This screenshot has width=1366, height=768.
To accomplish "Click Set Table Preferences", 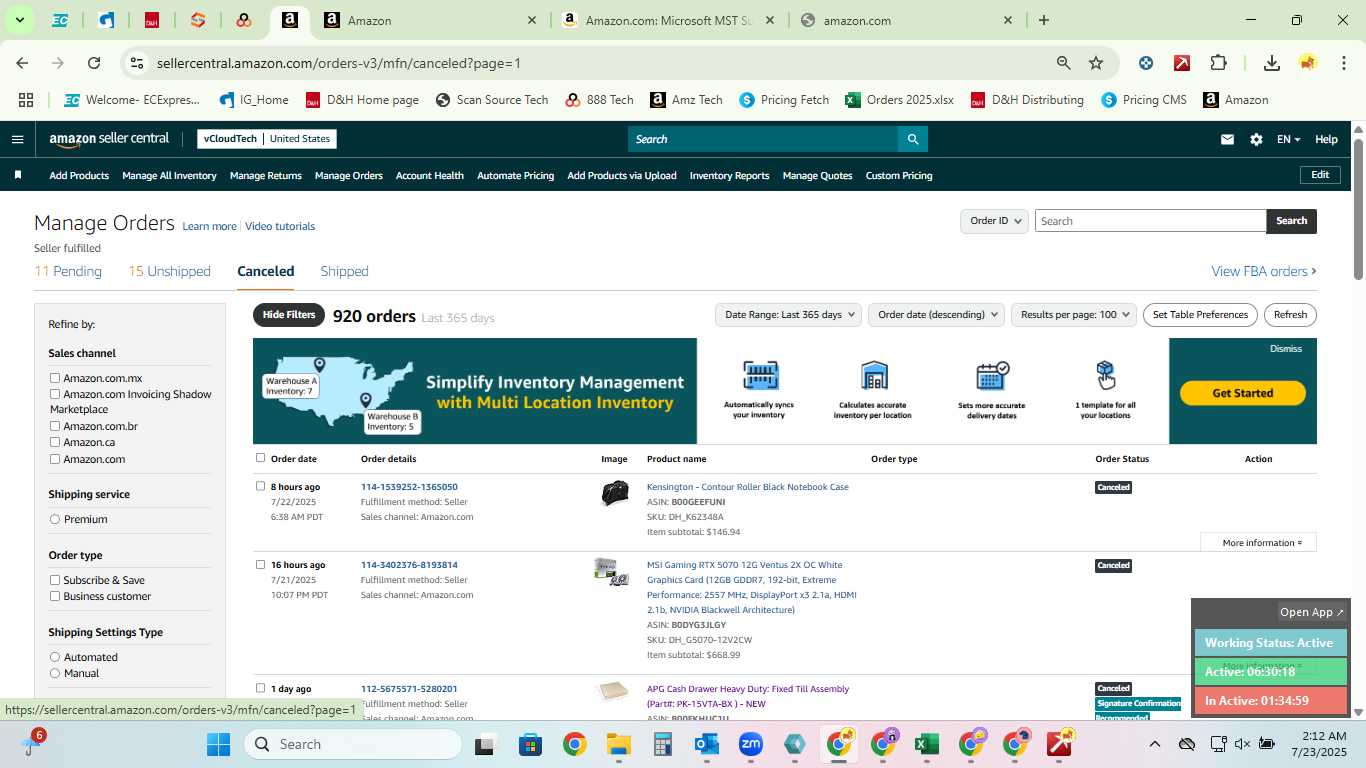I will click(1200, 315).
